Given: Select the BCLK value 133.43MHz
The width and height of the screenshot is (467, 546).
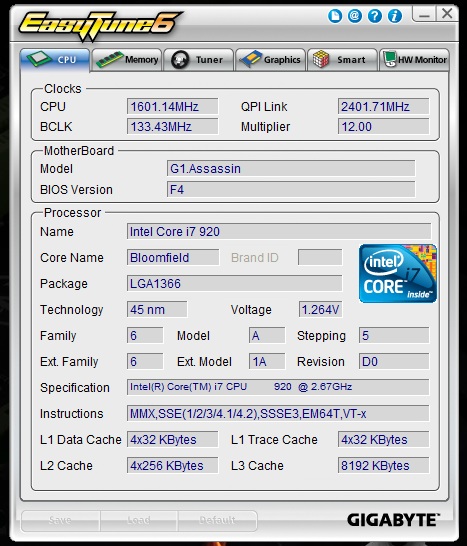Looking at the screenshot, I should pos(172,126).
